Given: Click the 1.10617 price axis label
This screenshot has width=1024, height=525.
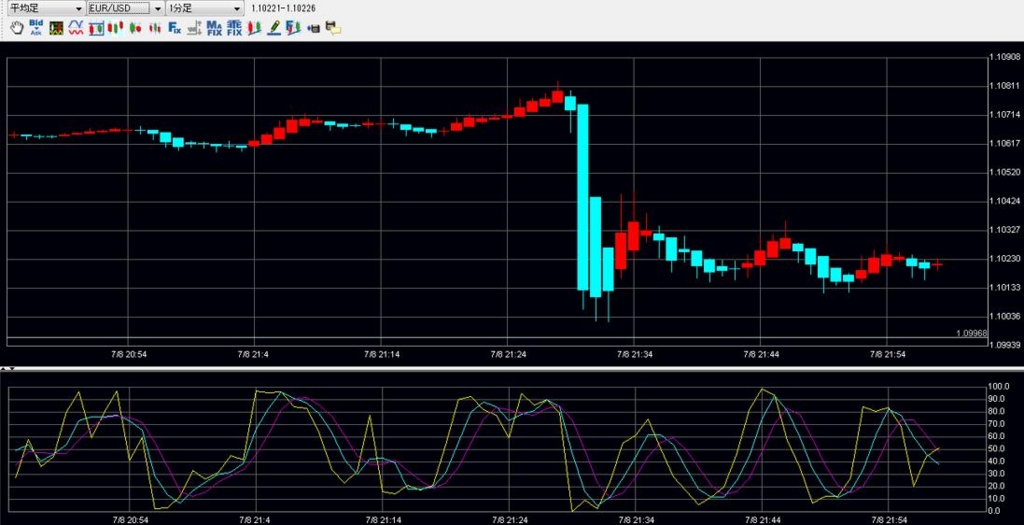Looking at the screenshot, I should coord(1005,144).
